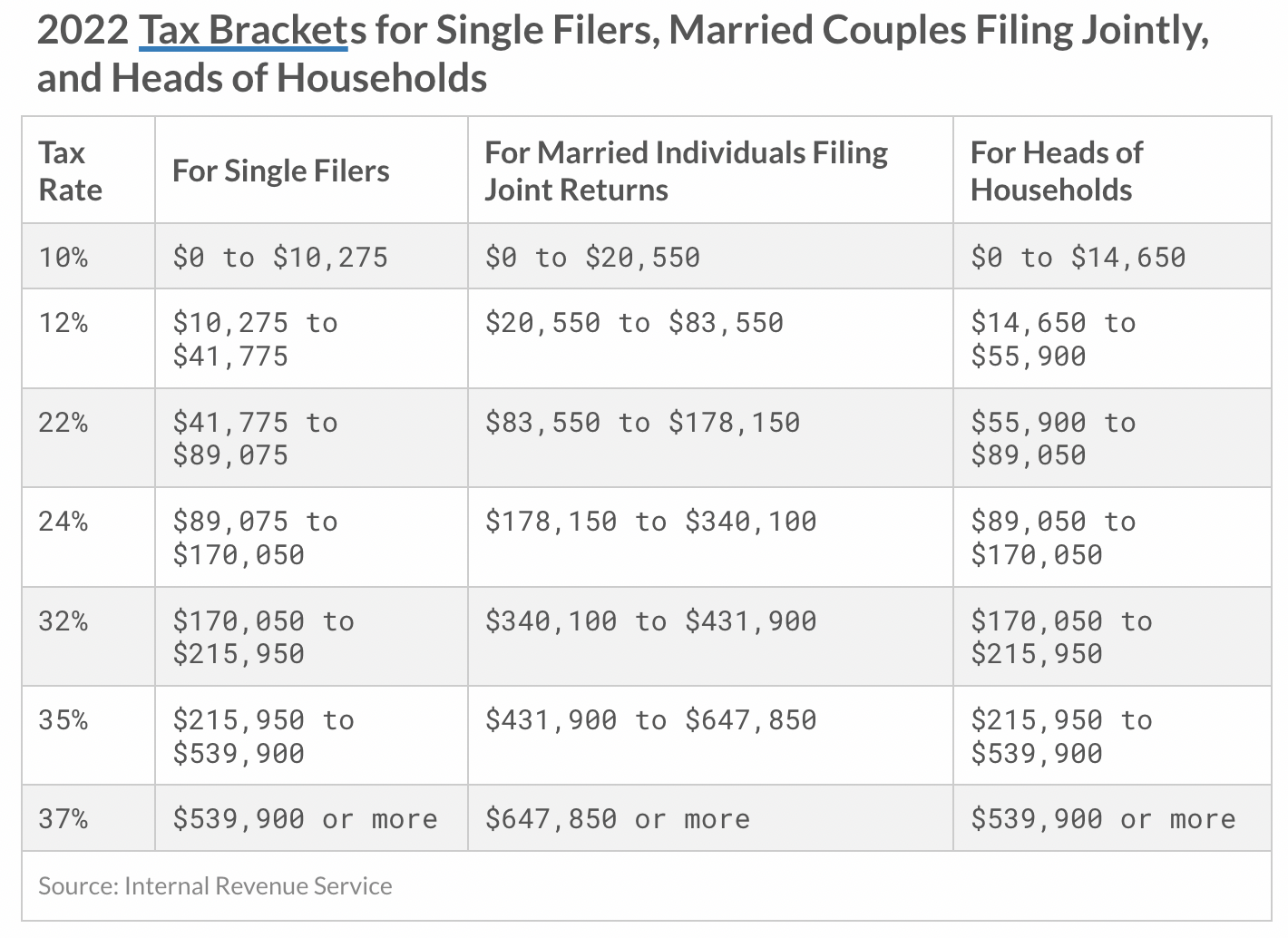The image size is (1288, 938).
Task: Click the Tax Rate column header
Action: click(71, 171)
